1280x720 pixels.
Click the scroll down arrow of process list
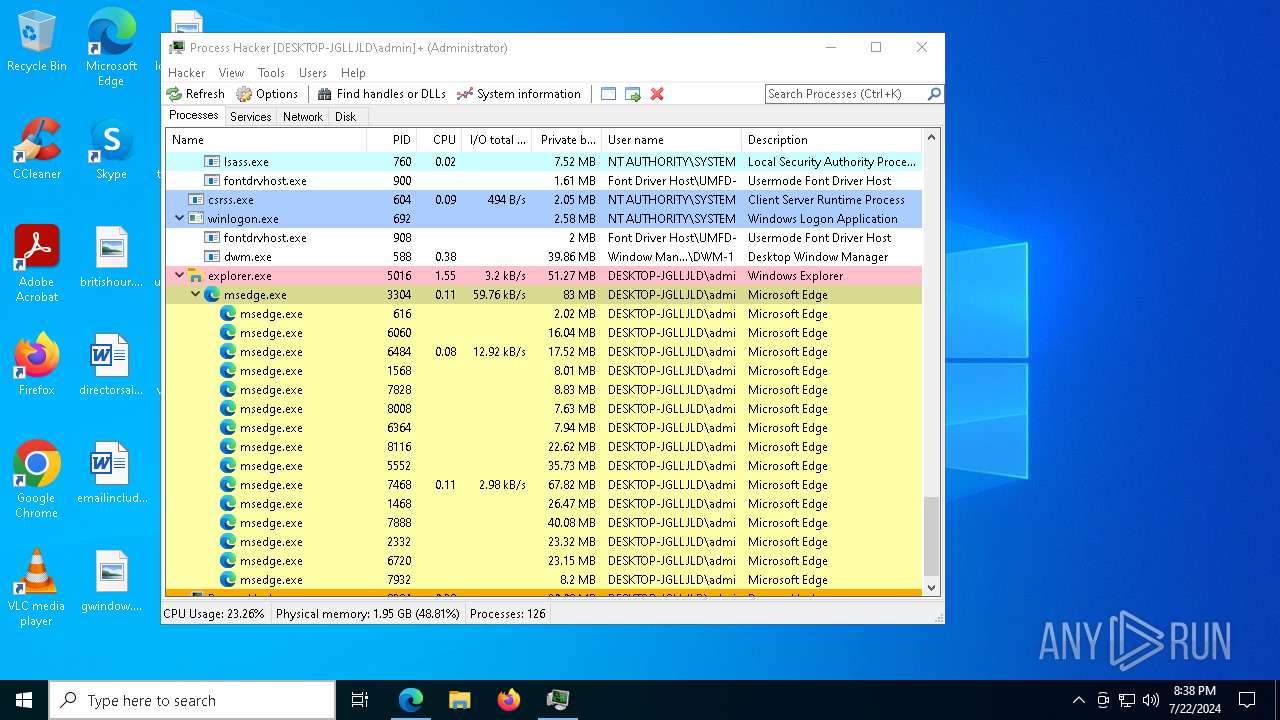(x=932, y=588)
